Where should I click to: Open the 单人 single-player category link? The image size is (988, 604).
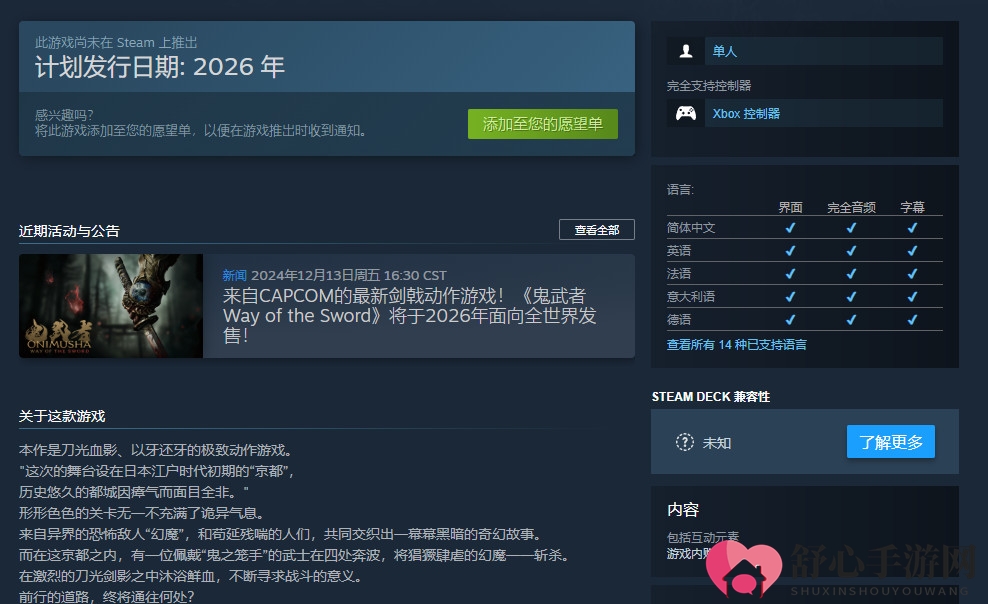coord(725,51)
